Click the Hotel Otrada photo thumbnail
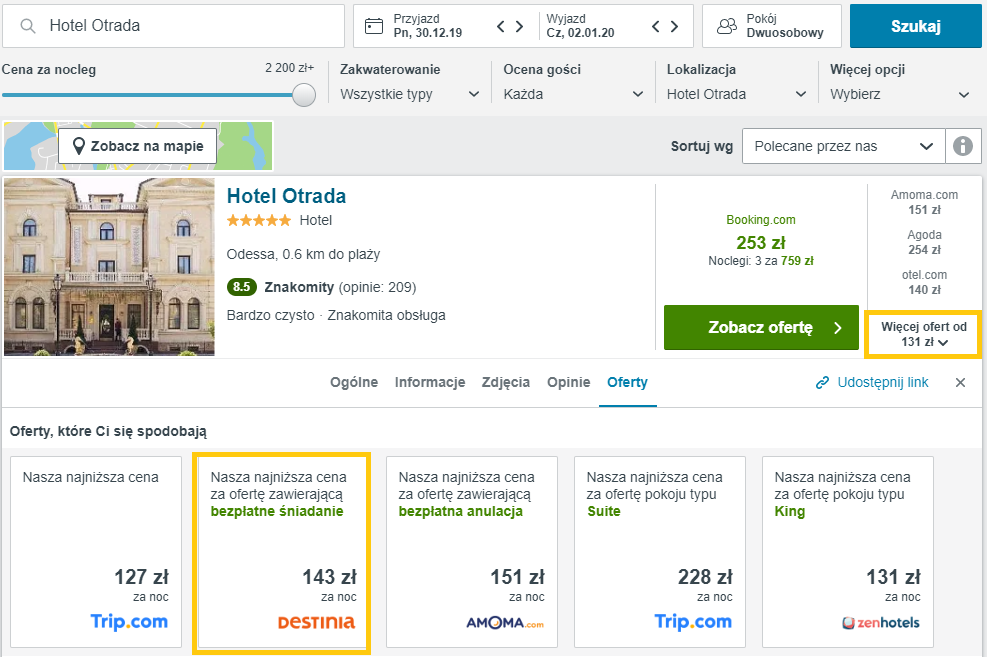The image size is (987, 657). (109, 267)
